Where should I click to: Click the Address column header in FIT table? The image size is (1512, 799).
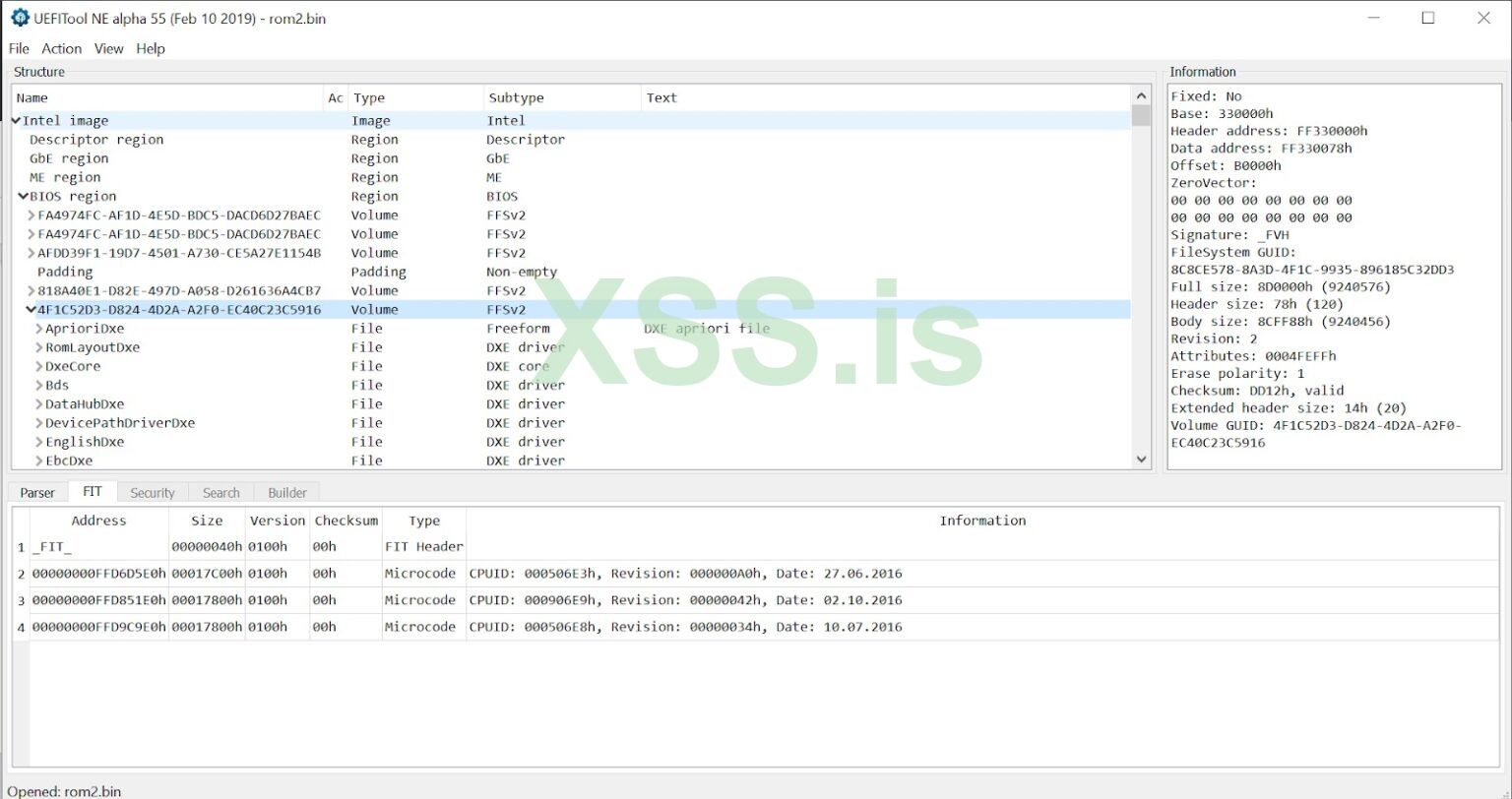pos(98,521)
